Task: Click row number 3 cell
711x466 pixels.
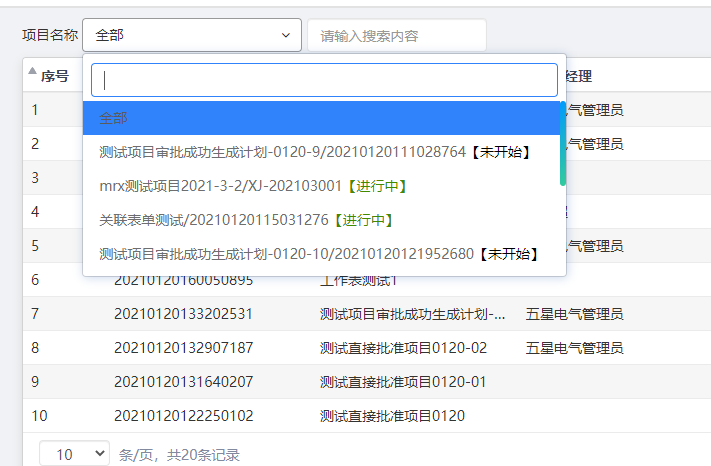Action: coord(35,178)
